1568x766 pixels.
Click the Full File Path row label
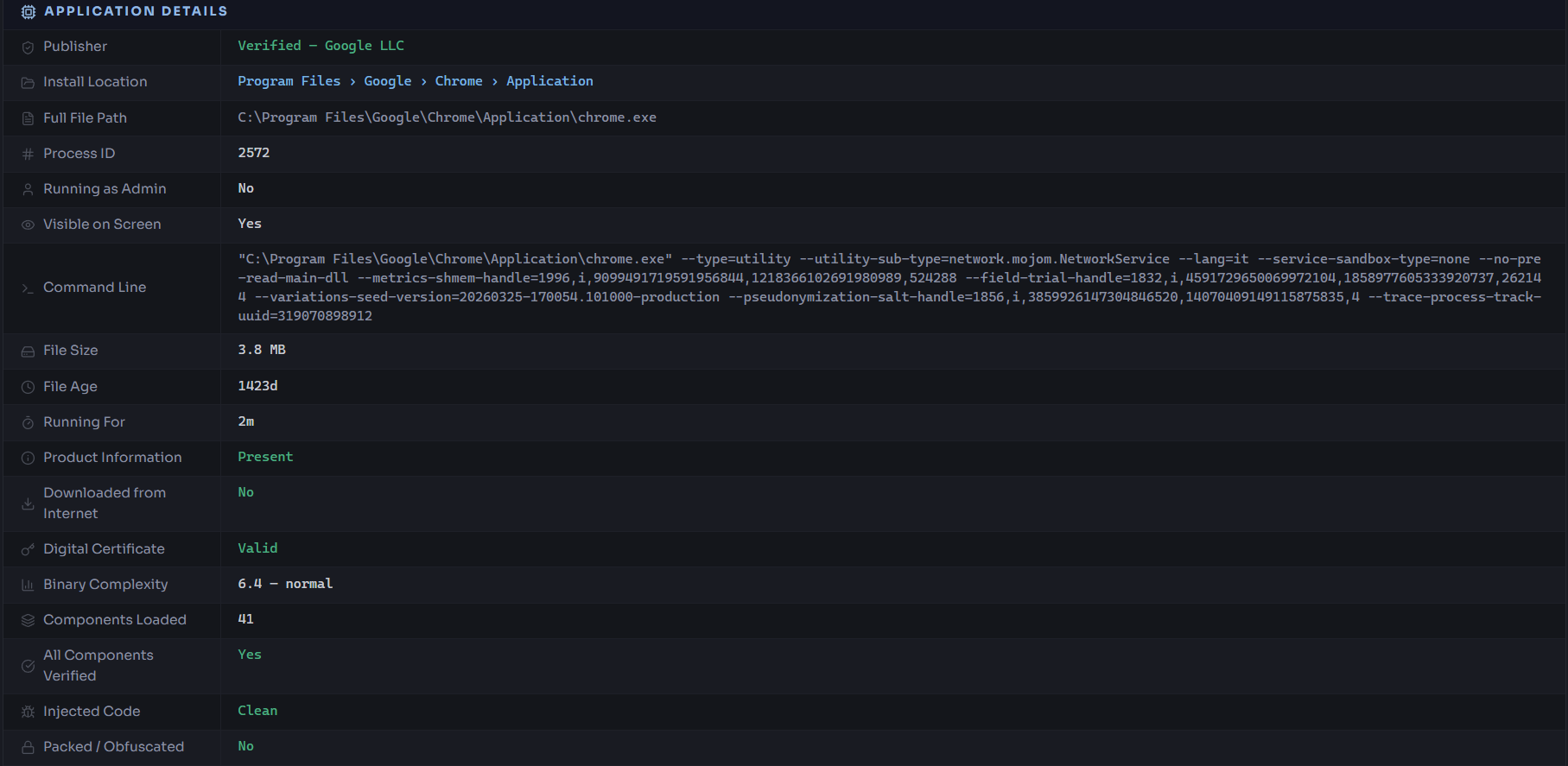[85, 118]
